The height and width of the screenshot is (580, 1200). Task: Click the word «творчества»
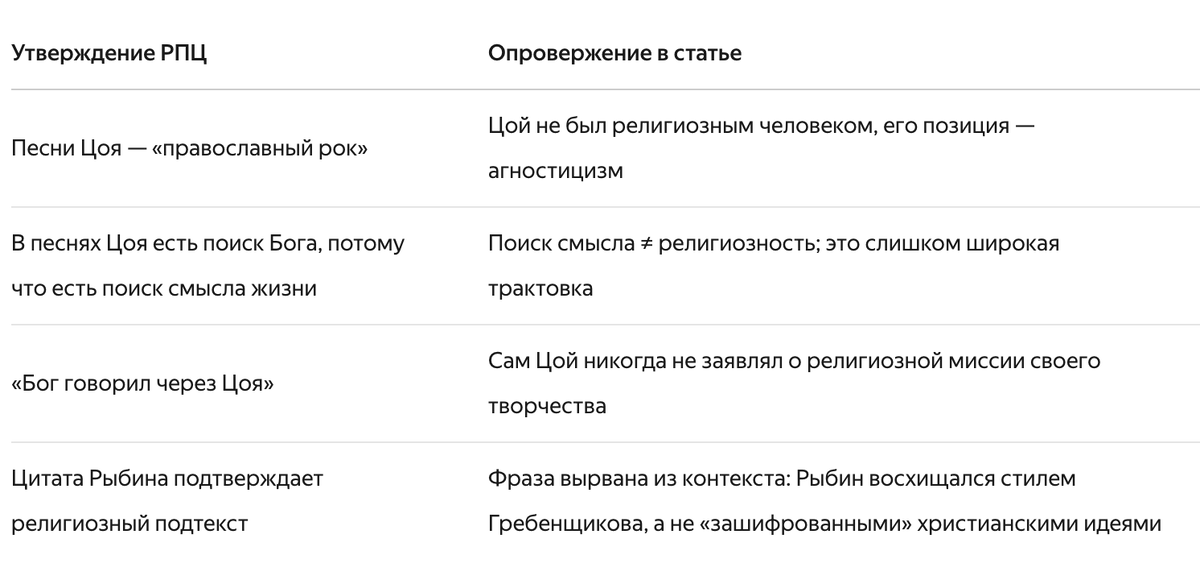tap(547, 406)
